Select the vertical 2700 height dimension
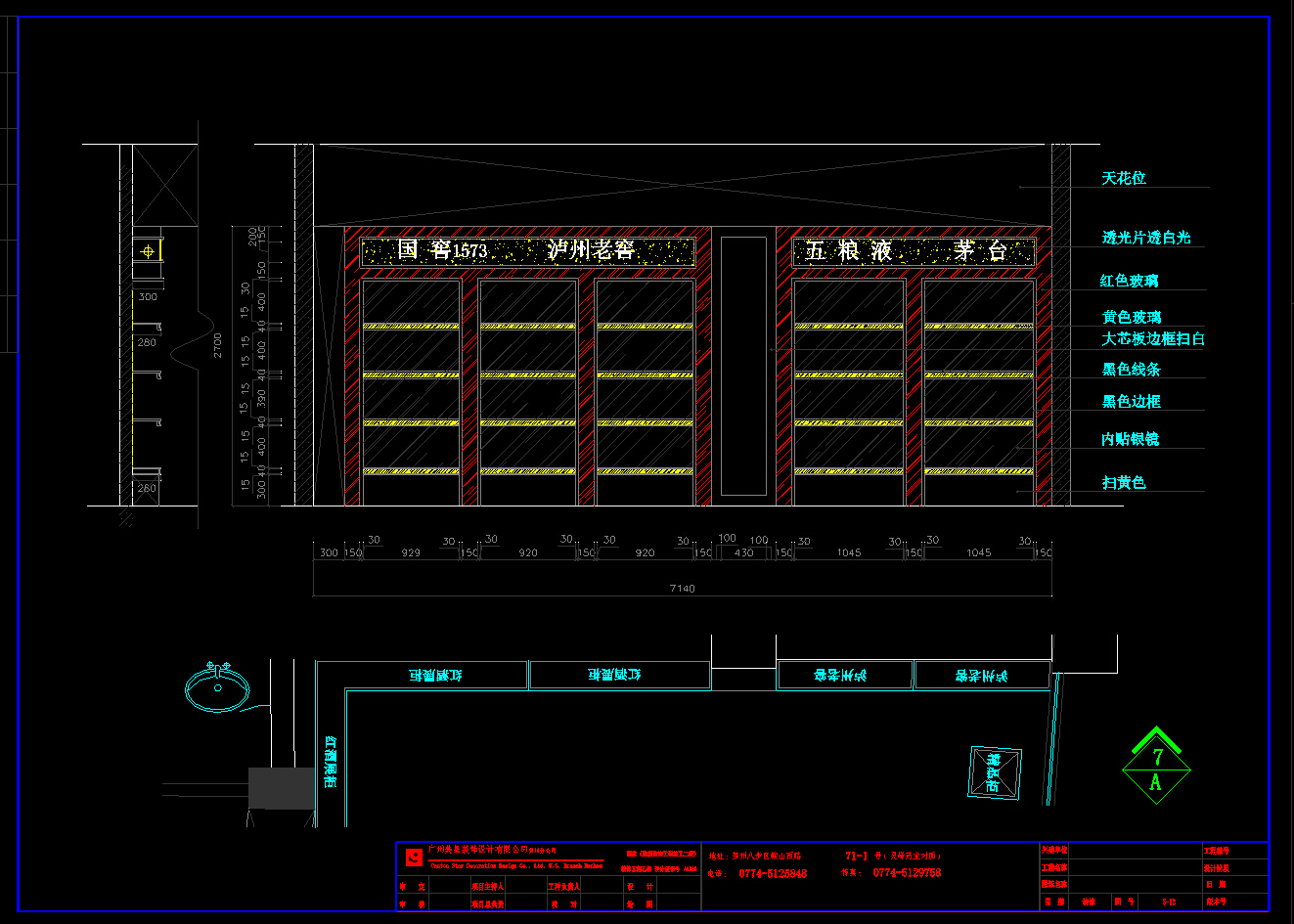Screen dimensions: 1294x924 point(218,345)
